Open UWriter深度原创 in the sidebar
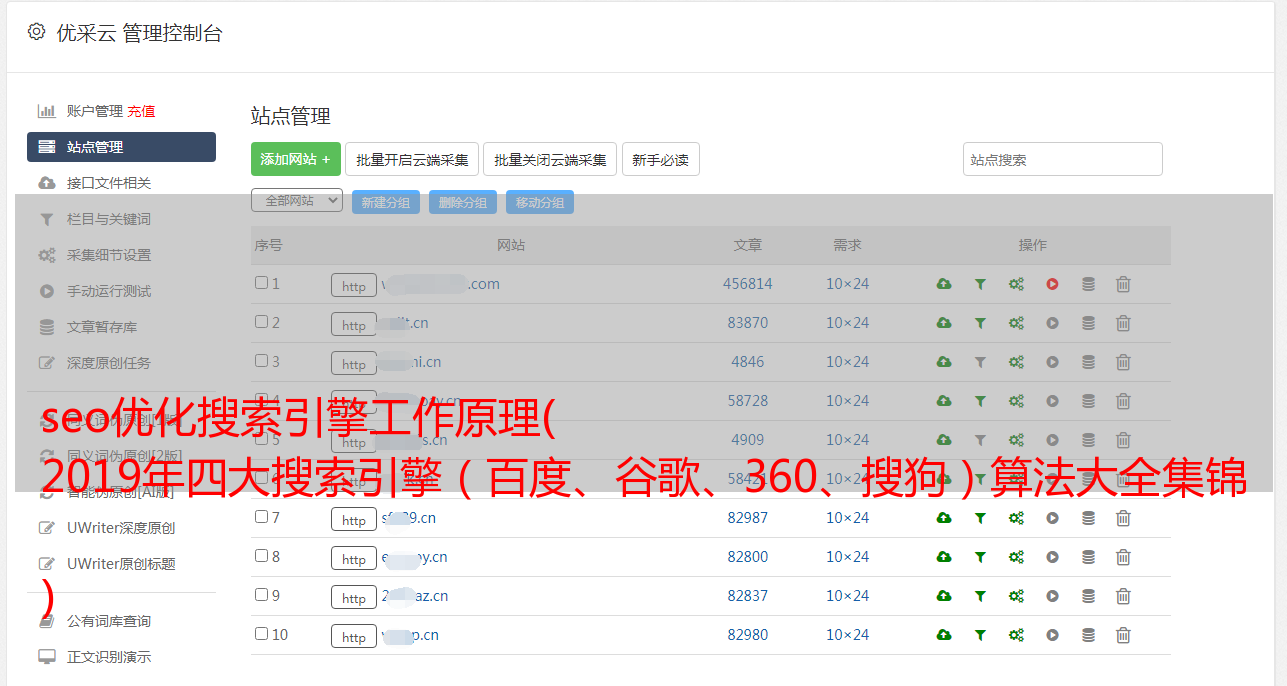Screen dimensions: 1287x686 click(x=121, y=528)
